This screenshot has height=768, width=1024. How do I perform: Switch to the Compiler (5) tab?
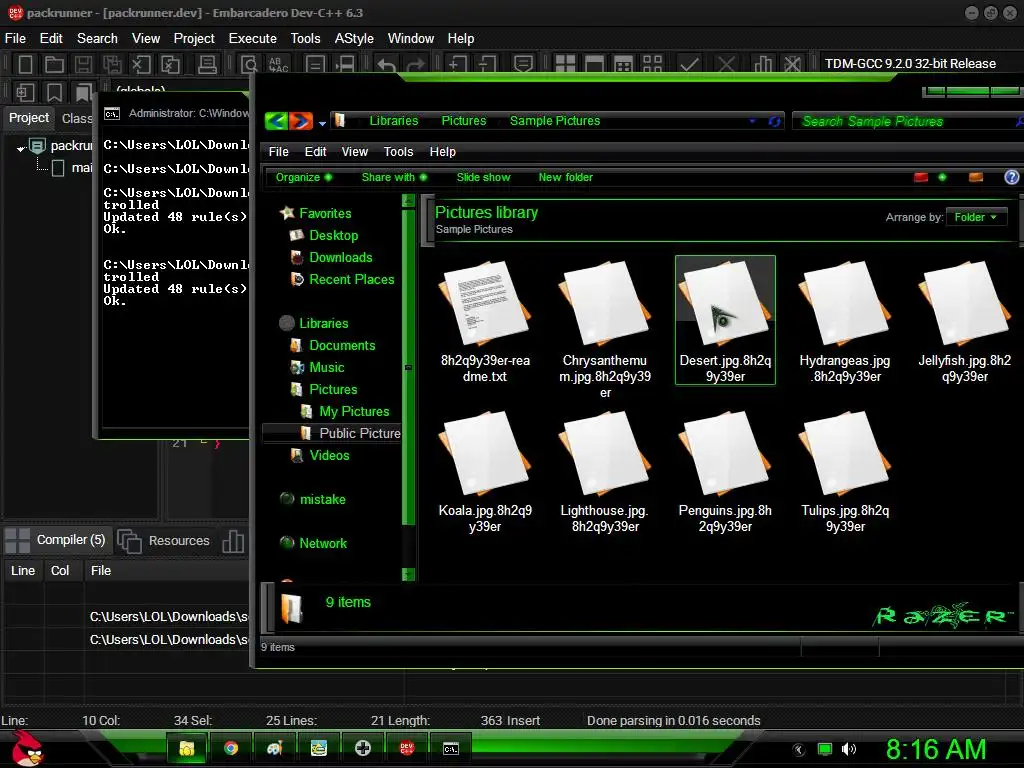(x=55, y=540)
